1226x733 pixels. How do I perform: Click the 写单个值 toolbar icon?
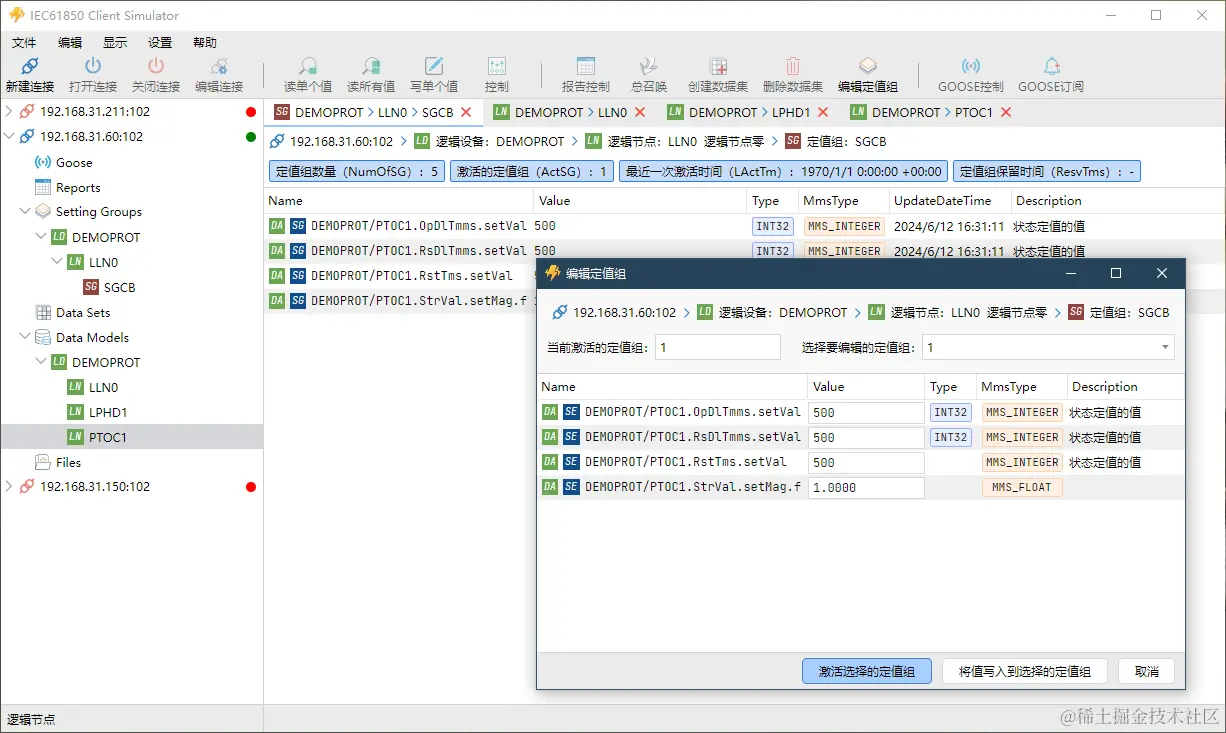434,67
